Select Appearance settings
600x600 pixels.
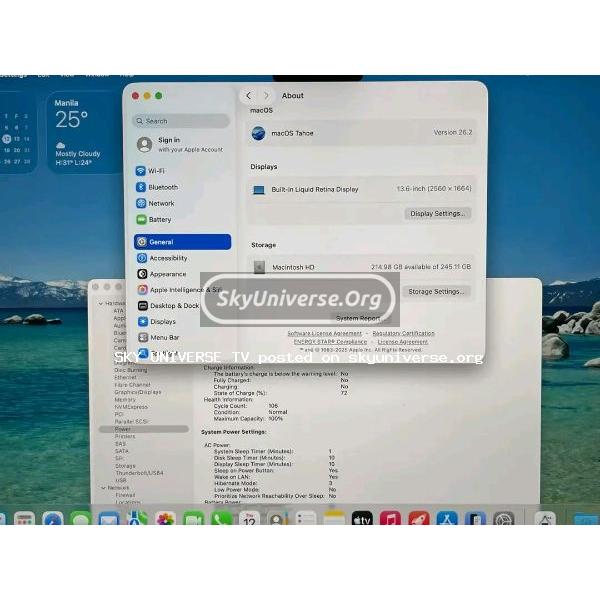(167, 274)
